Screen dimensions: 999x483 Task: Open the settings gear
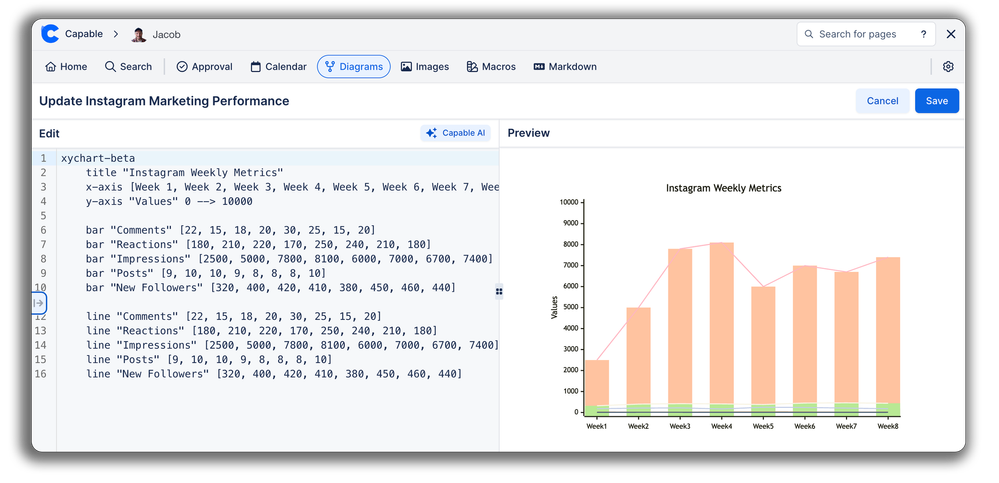point(948,66)
